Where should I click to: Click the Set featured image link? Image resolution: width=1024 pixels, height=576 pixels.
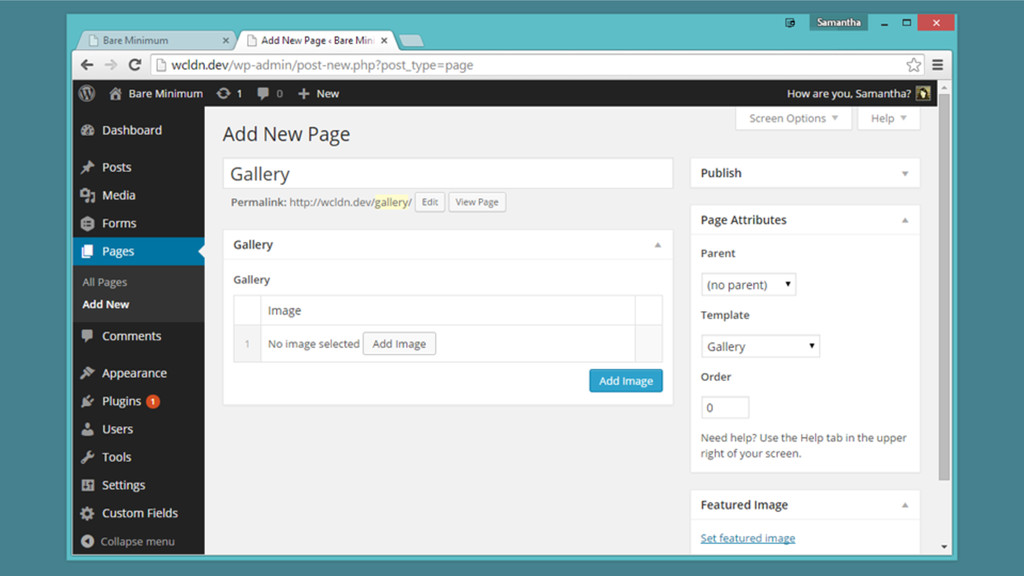pos(748,538)
